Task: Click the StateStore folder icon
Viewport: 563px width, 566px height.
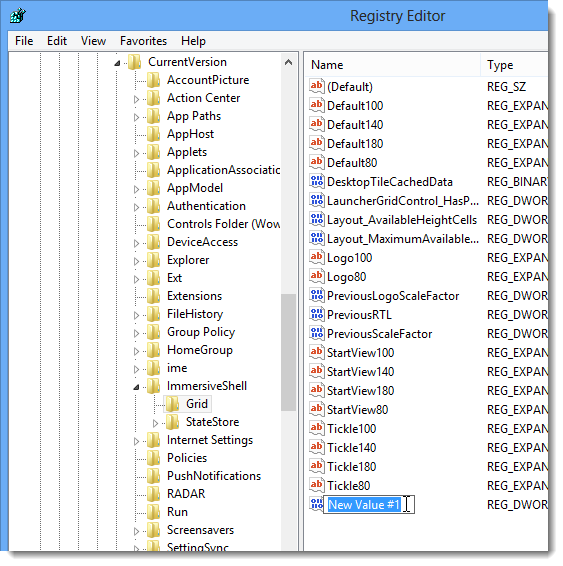Action: [172, 422]
